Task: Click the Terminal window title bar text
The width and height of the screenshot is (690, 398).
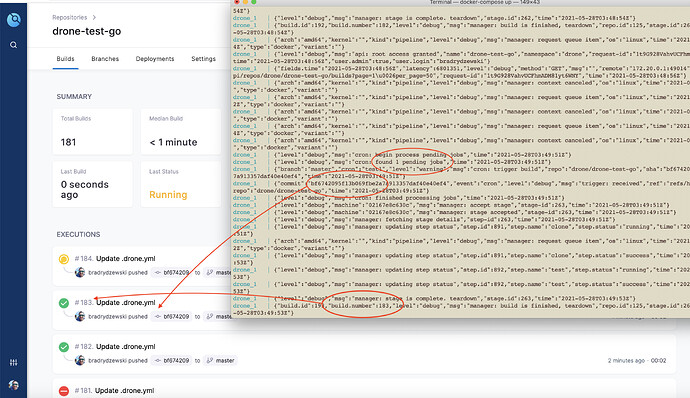Action: pyautogui.click(x=484, y=2)
